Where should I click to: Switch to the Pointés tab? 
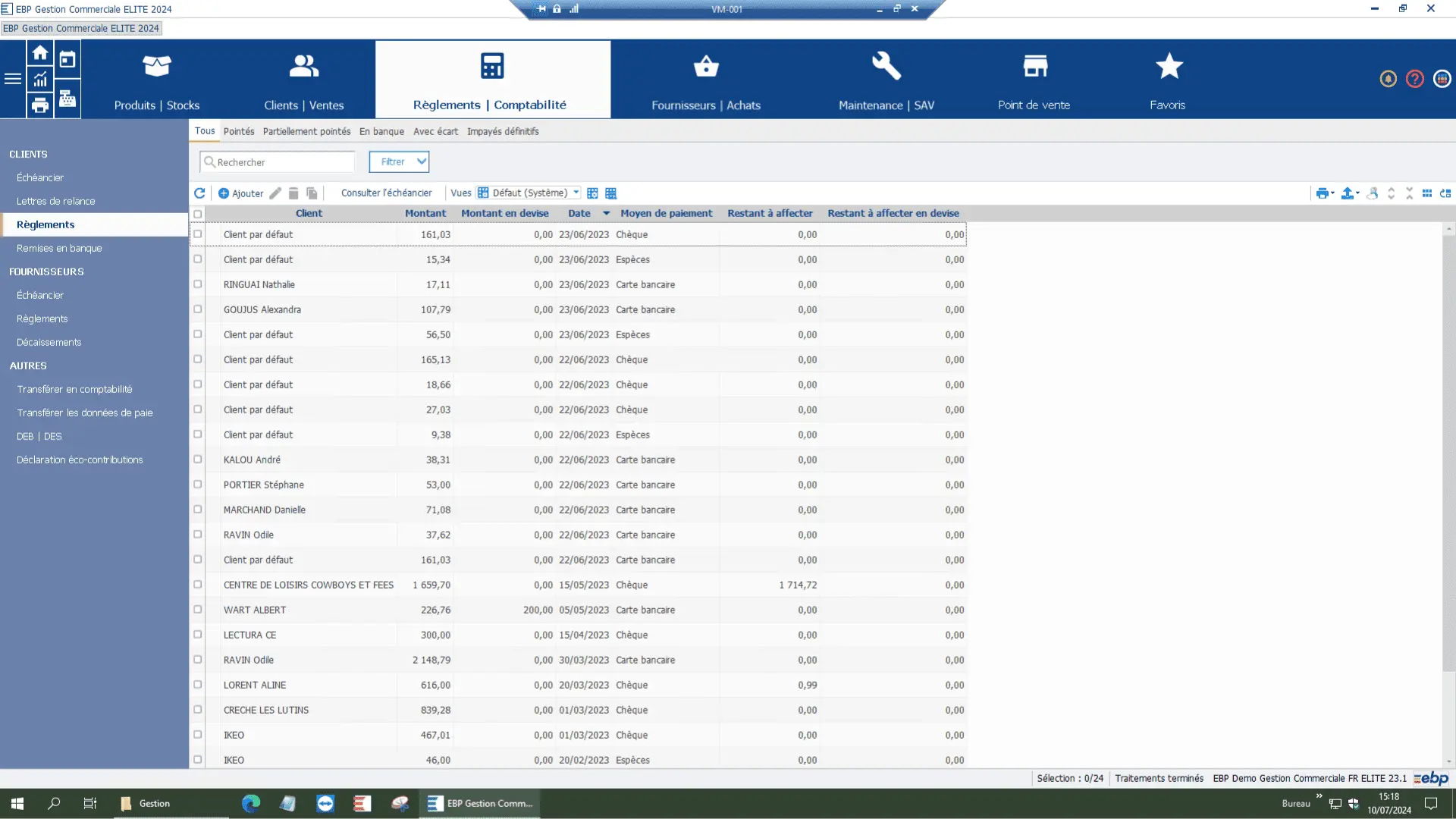click(x=239, y=131)
